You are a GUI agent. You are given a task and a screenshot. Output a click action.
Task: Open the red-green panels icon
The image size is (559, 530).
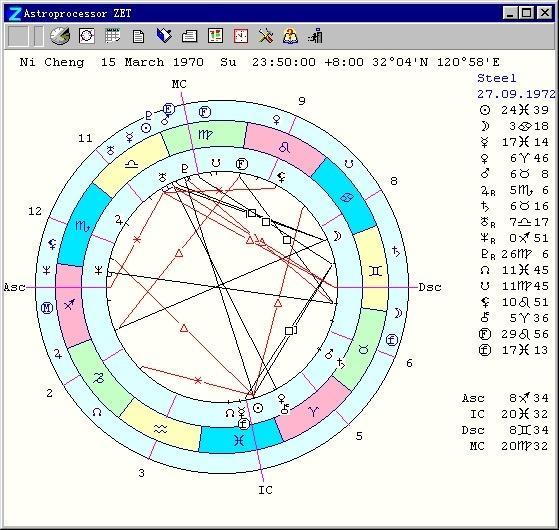[x=215, y=36]
